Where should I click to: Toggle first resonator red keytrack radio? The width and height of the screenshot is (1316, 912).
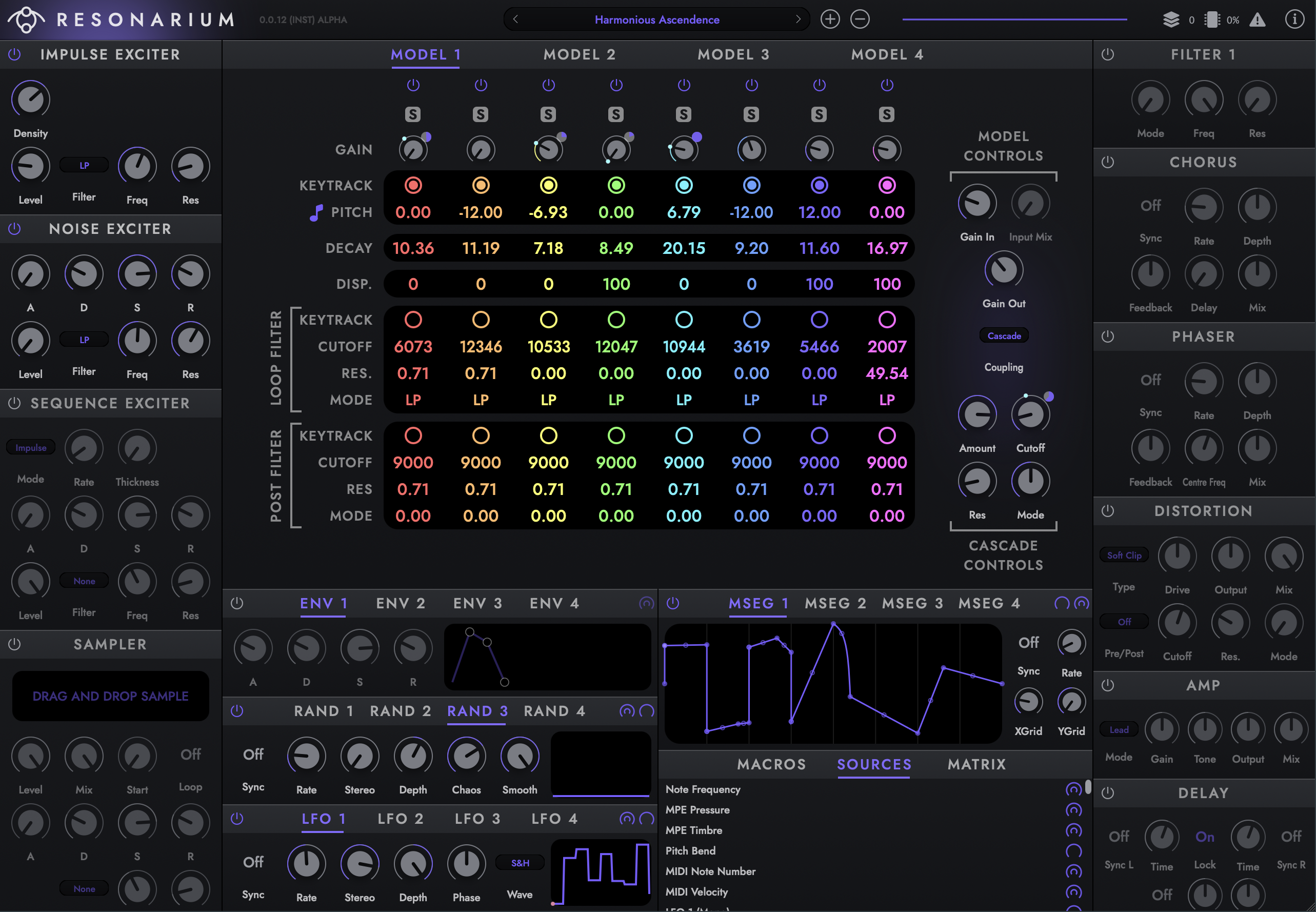pyautogui.click(x=413, y=185)
